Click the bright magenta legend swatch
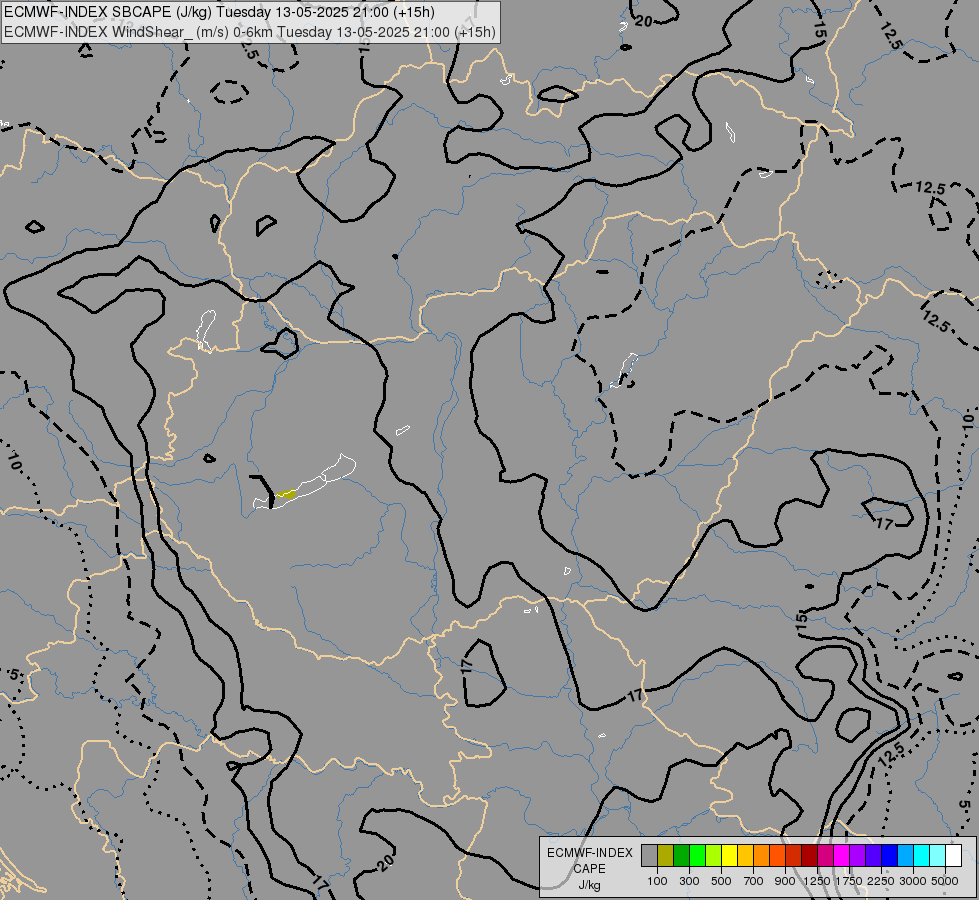The height and width of the screenshot is (900, 979). 841,856
